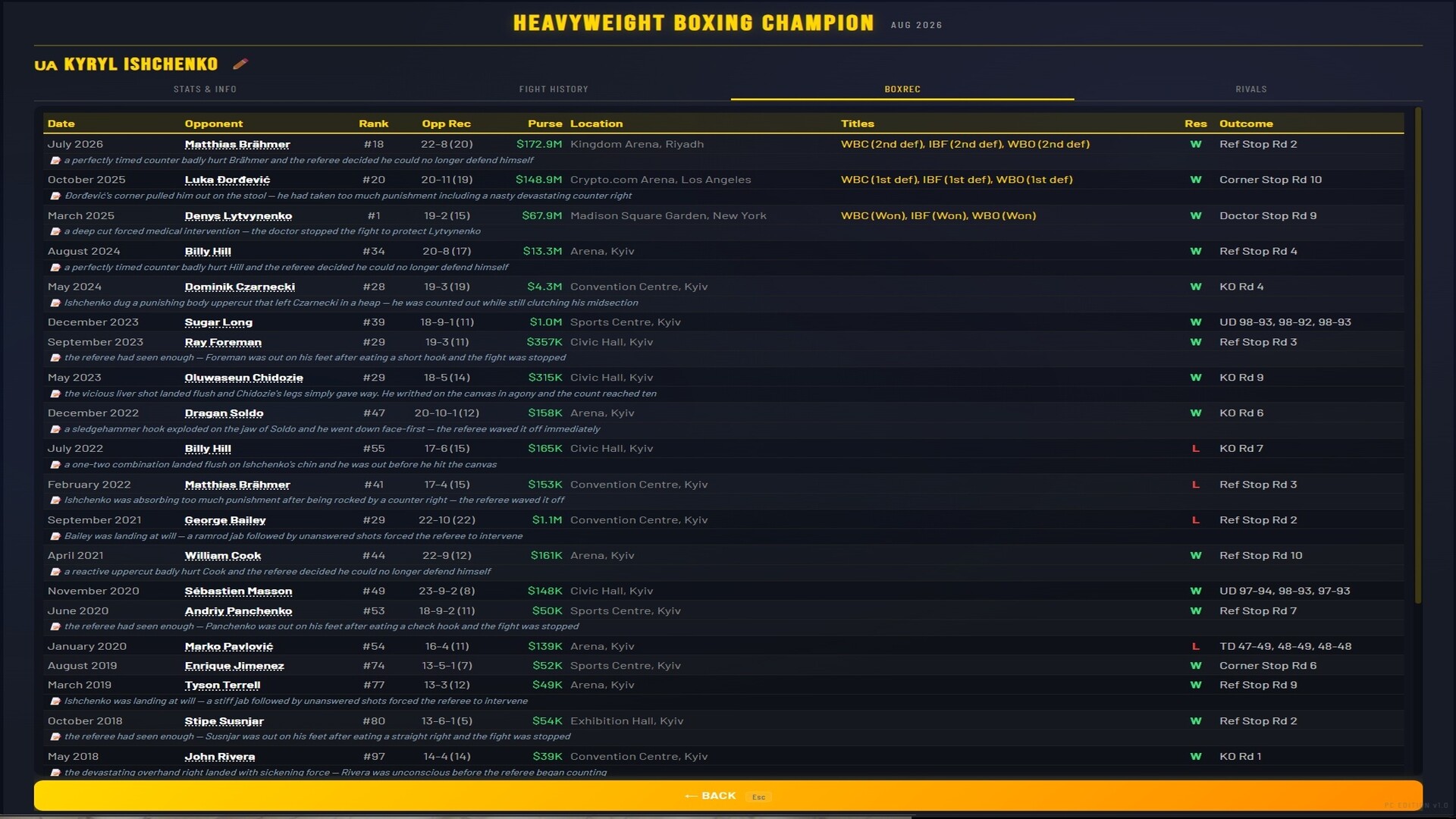Open the report note for the July 2022 Billy Hill loss
The width and height of the screenshot is (1456, 819).
click(56, 464)
